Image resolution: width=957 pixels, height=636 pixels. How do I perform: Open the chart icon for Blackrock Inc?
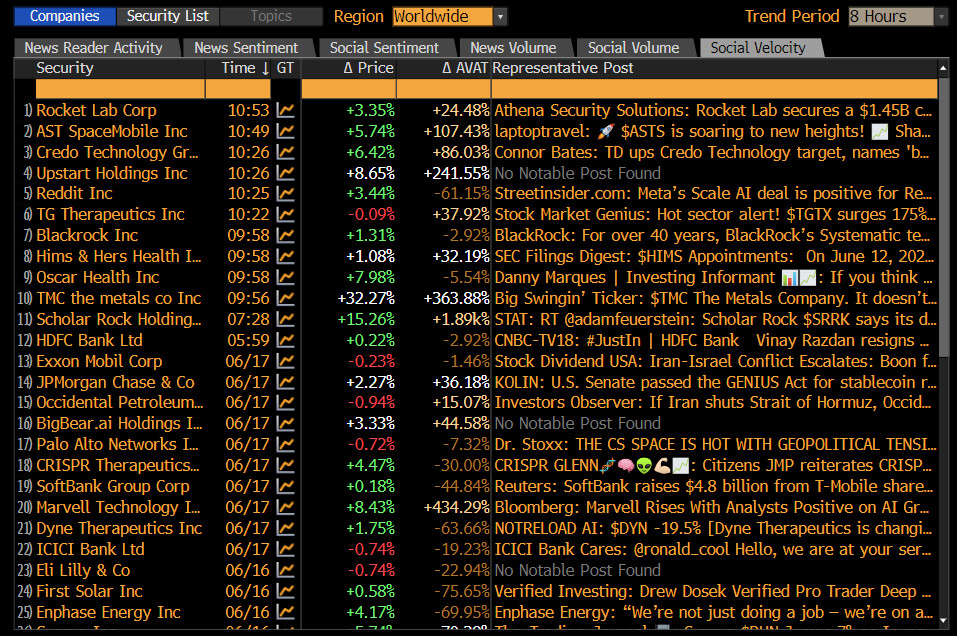click(285, 236)
